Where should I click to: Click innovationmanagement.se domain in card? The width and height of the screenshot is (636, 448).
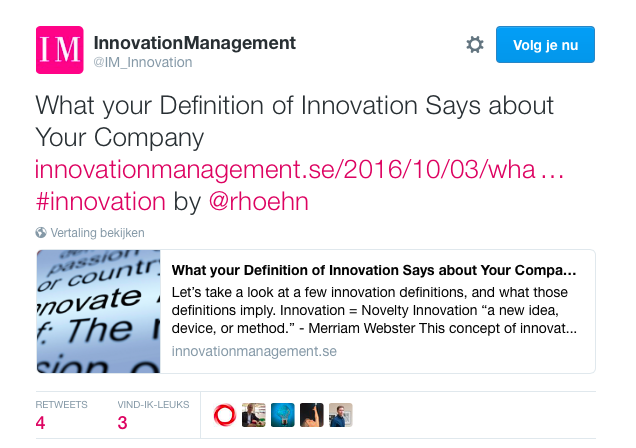click(254, 351)
